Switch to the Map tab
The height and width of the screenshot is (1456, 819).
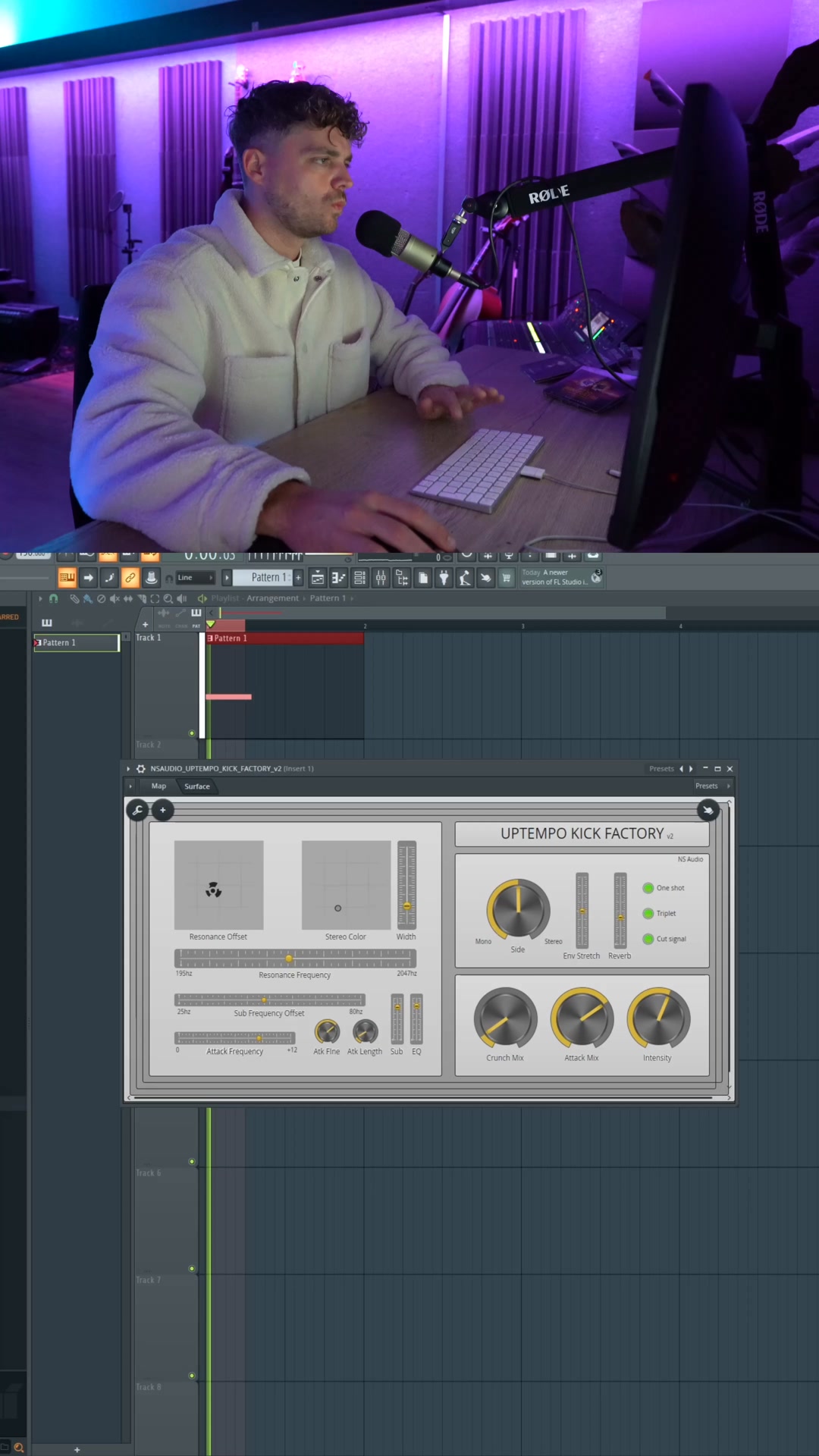pyautogui.click(x=158, y=786)
